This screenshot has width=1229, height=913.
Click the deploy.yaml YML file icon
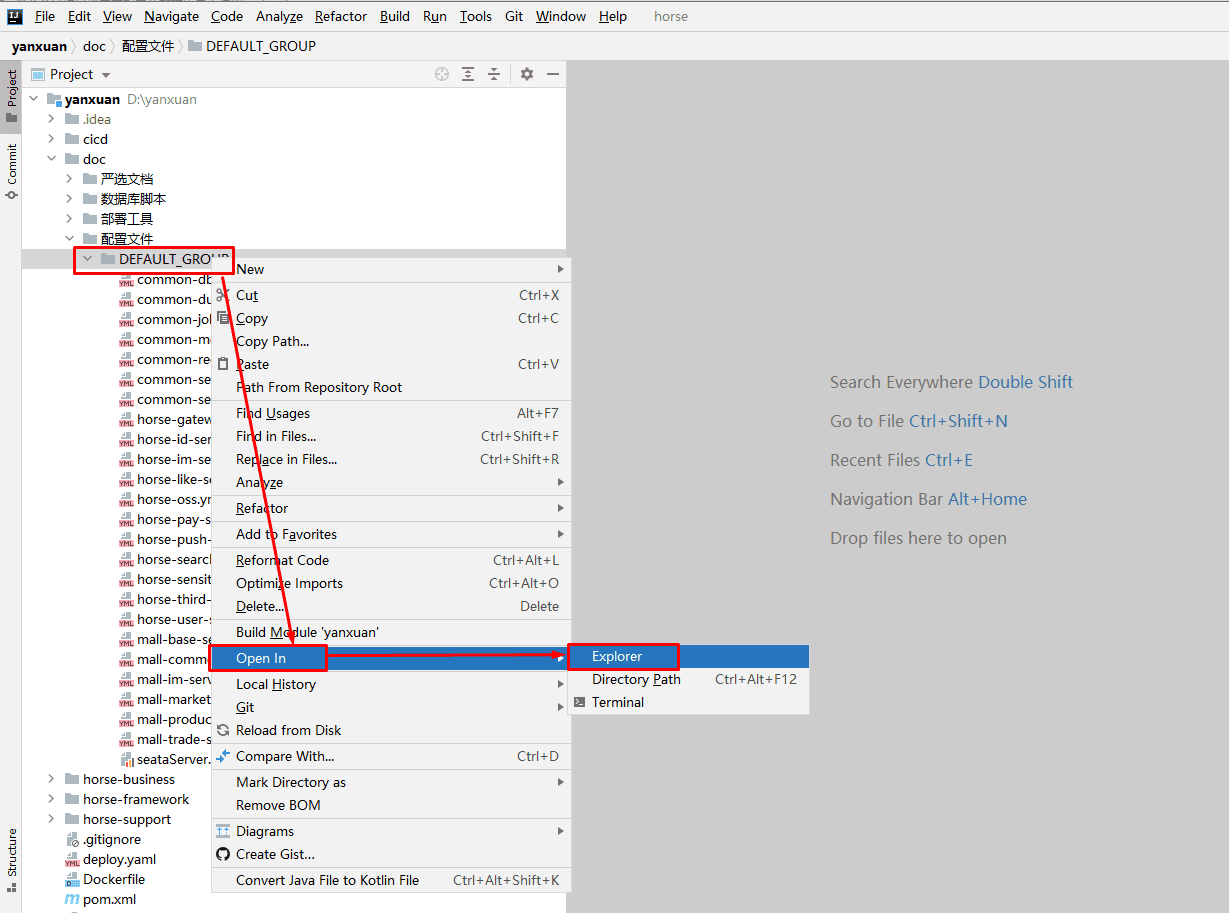click(72, 859)
